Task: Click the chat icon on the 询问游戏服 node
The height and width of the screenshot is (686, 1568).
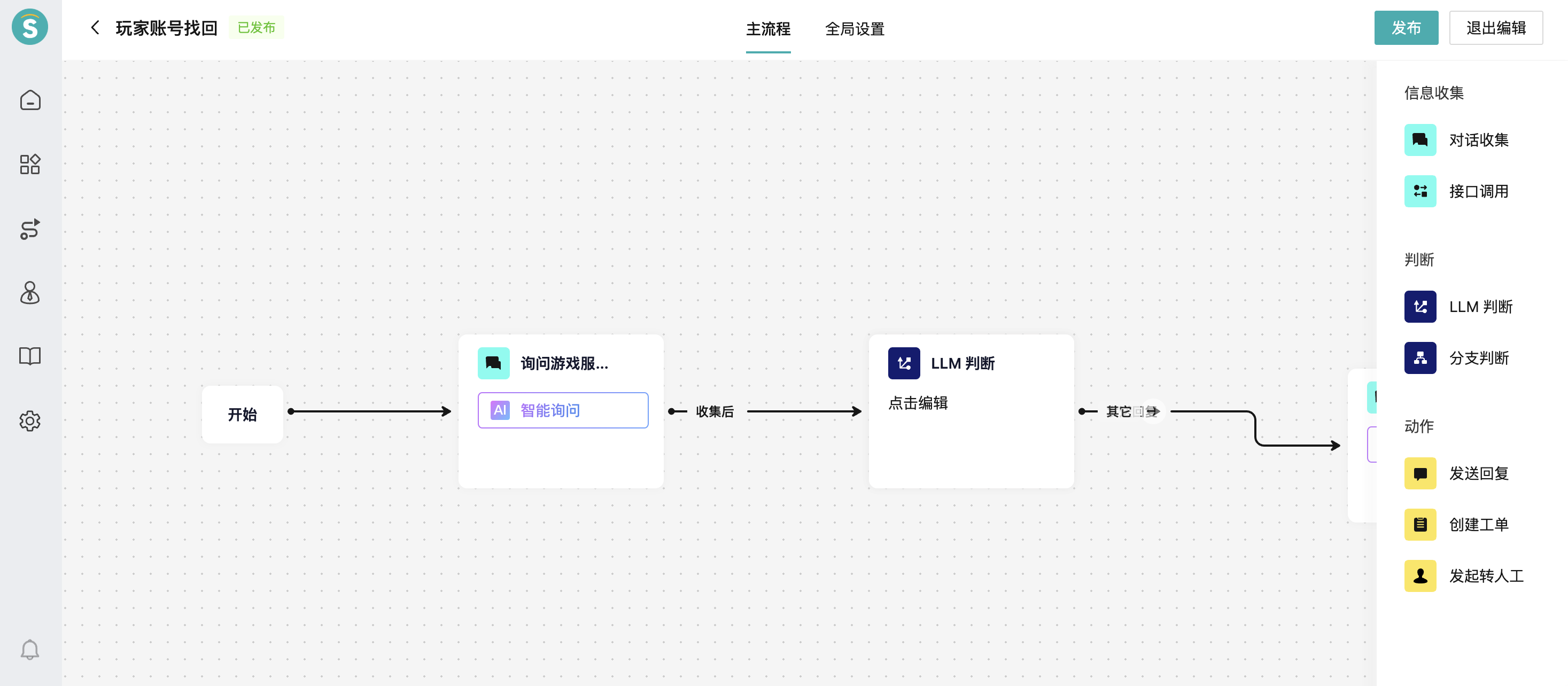Action: click(494, 363)
